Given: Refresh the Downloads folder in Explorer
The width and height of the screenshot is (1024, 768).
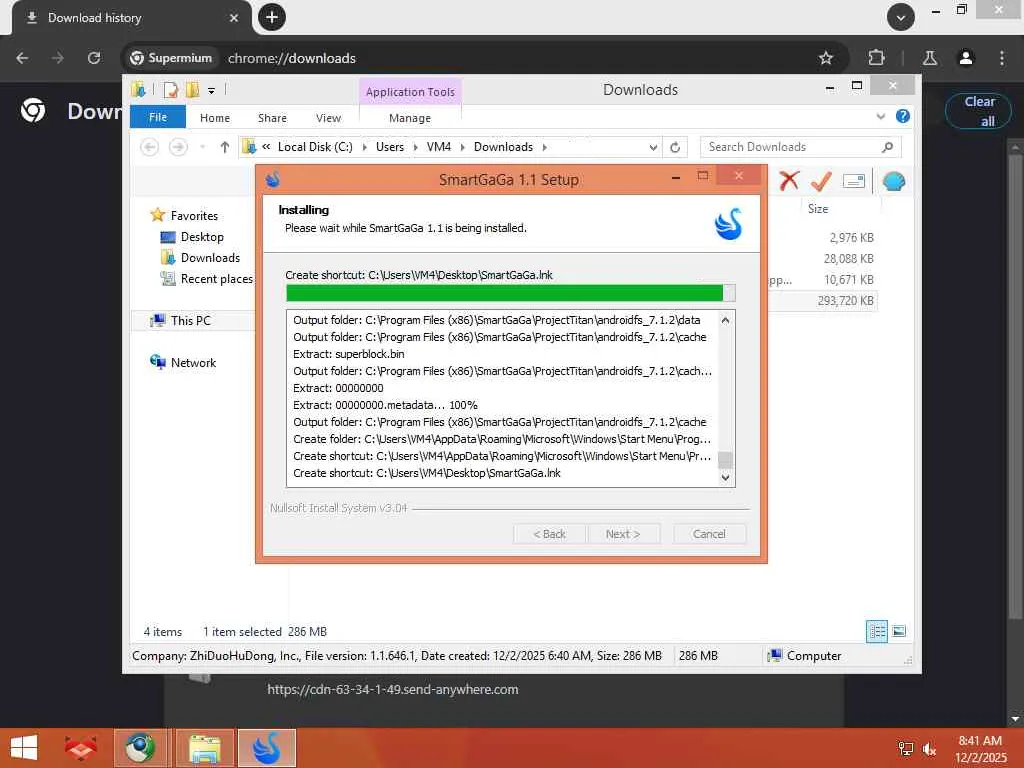Looking at the screenshot, I should 675,148.
